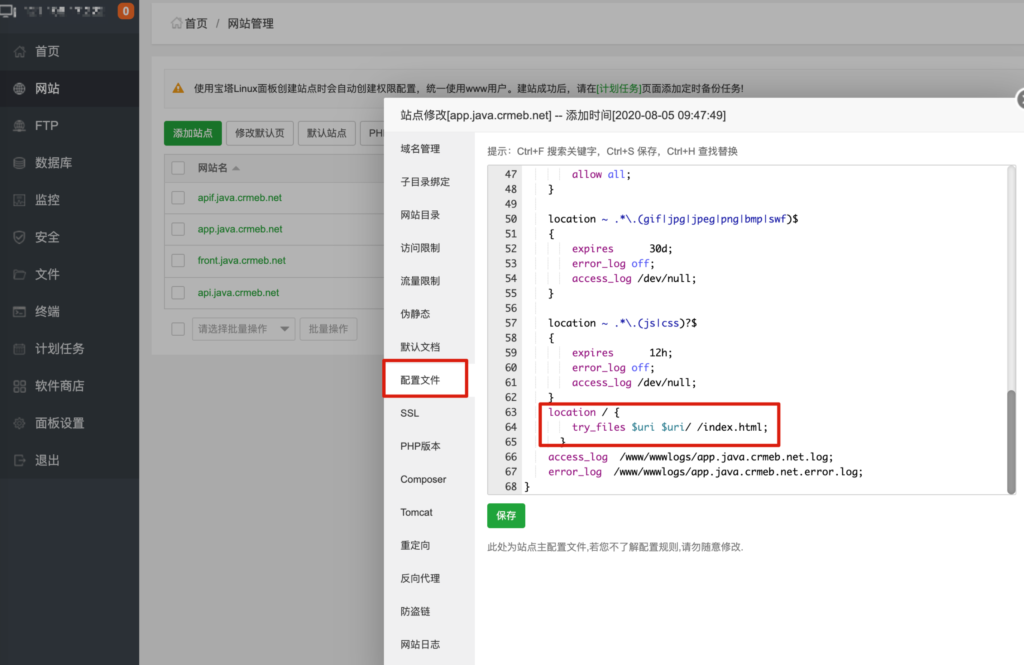Open site link api.java.crmeb.net
The width and height of the screenshot is (1024, 665).
click(238, 293)
